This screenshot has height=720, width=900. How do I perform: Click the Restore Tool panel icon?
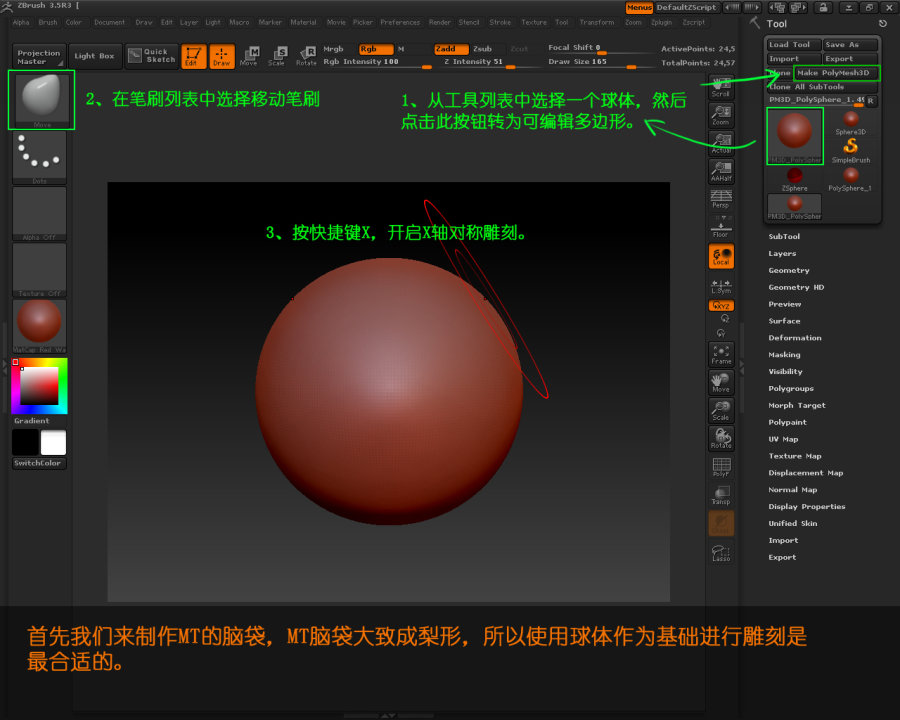(x=882, y=24)
